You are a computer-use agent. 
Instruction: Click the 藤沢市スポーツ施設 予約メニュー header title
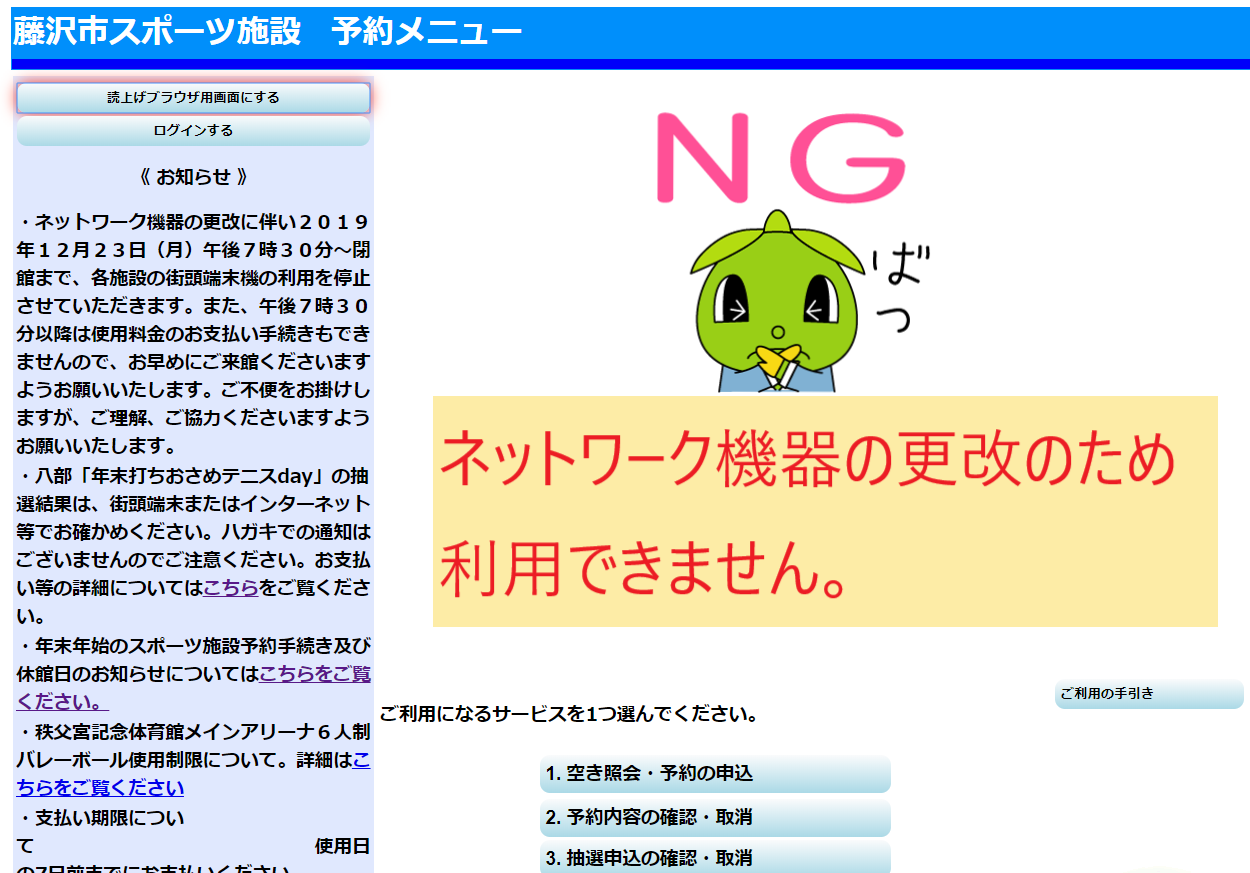[267, 32]
